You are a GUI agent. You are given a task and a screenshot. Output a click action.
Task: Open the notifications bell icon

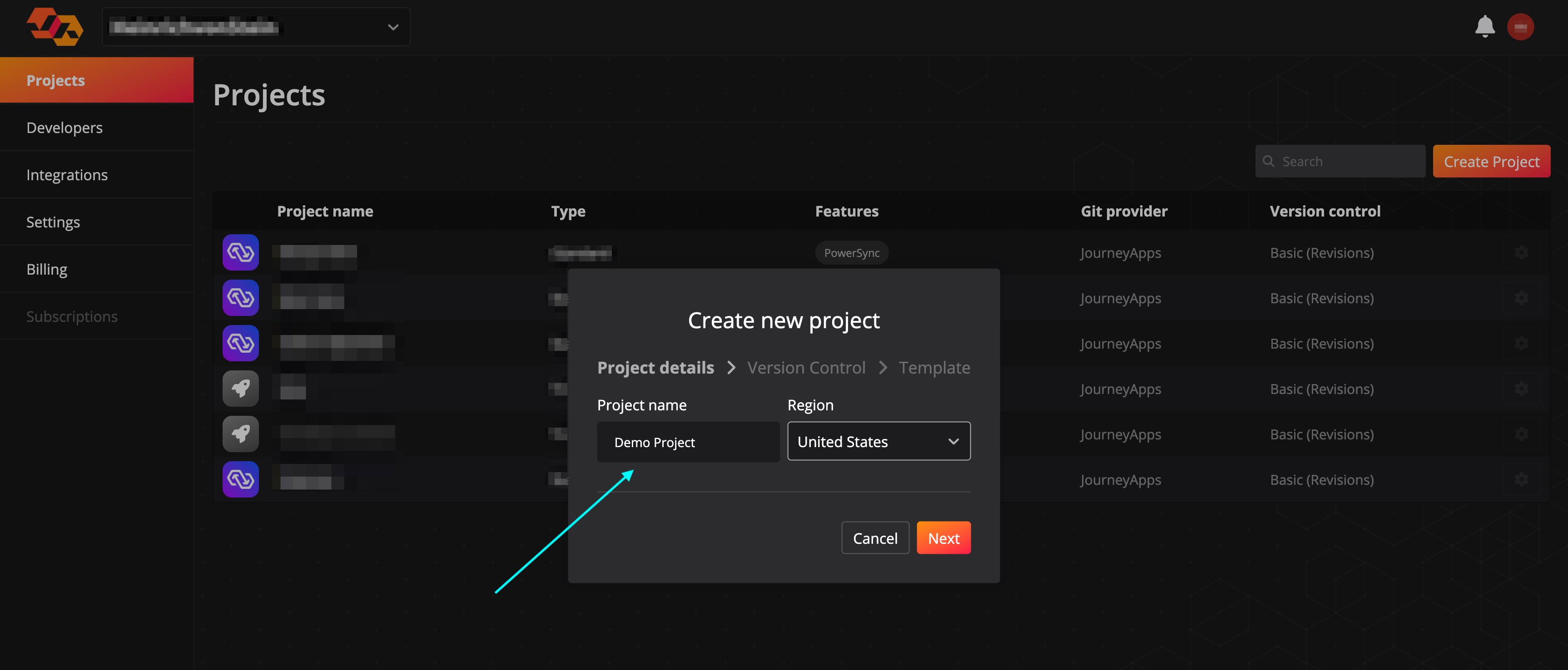click(x=1484, y=27)
